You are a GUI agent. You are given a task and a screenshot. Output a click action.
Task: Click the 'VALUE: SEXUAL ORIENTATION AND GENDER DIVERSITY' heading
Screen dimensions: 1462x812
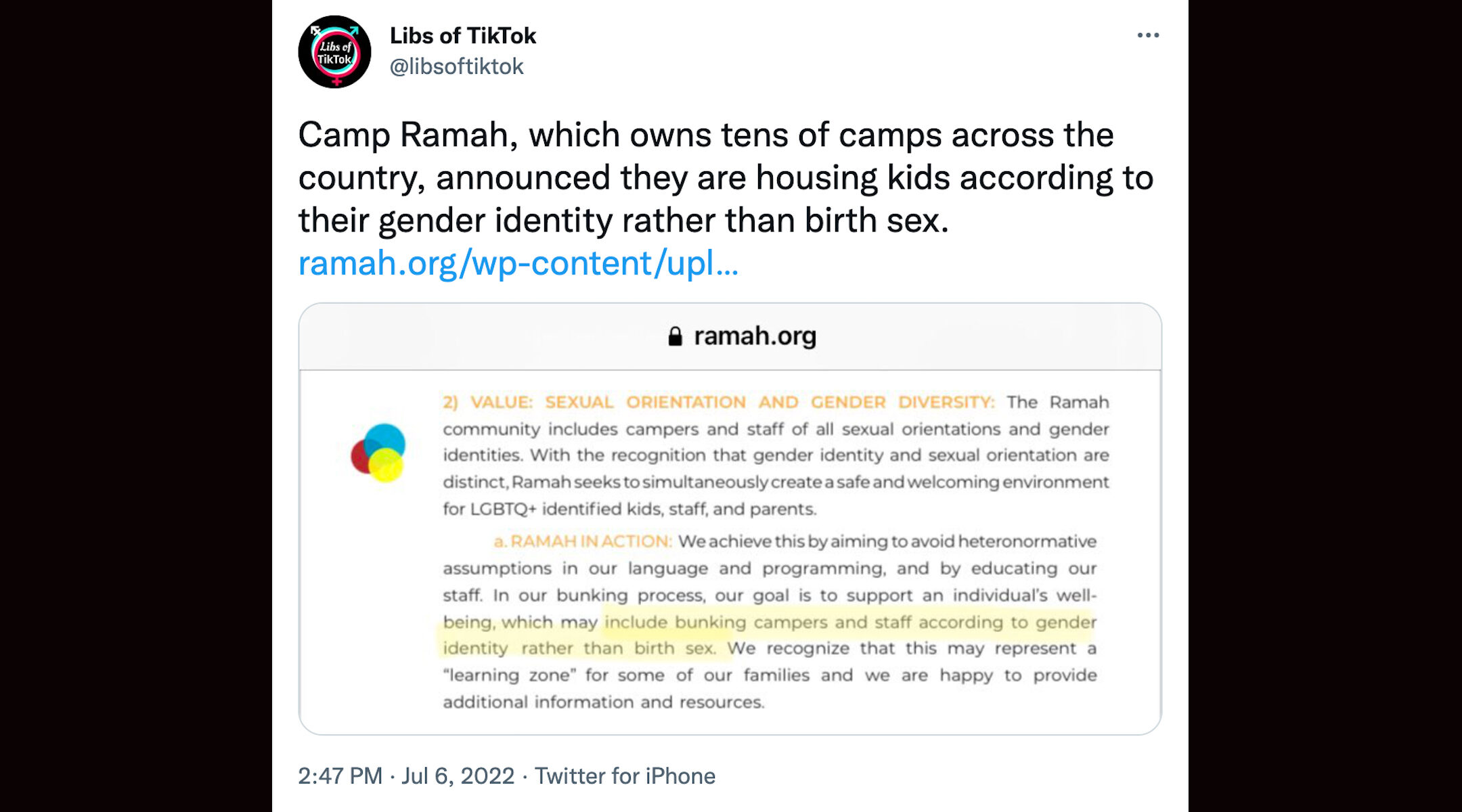click(732, 402)
